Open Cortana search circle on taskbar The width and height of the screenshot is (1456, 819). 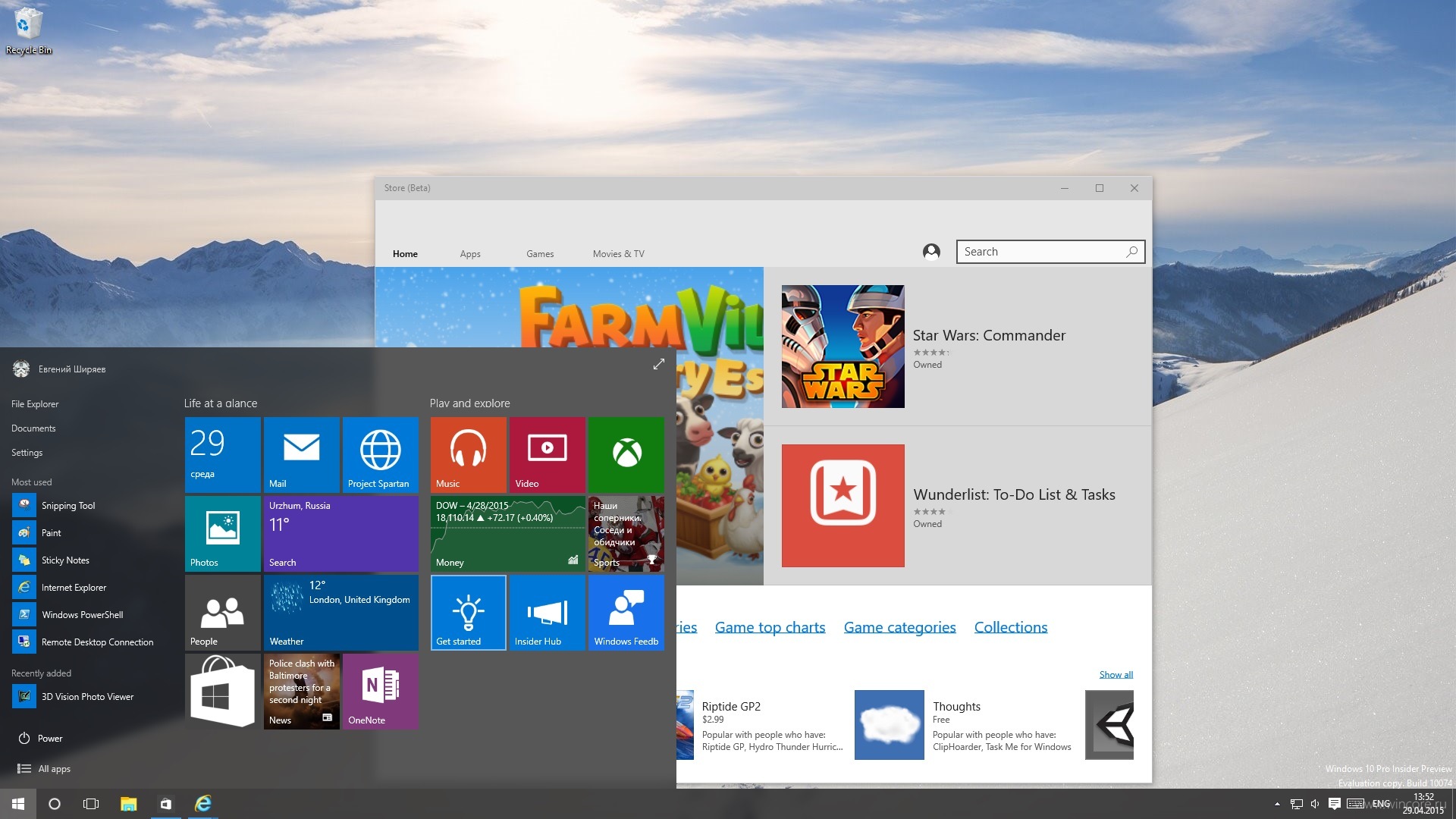(55, 804)
